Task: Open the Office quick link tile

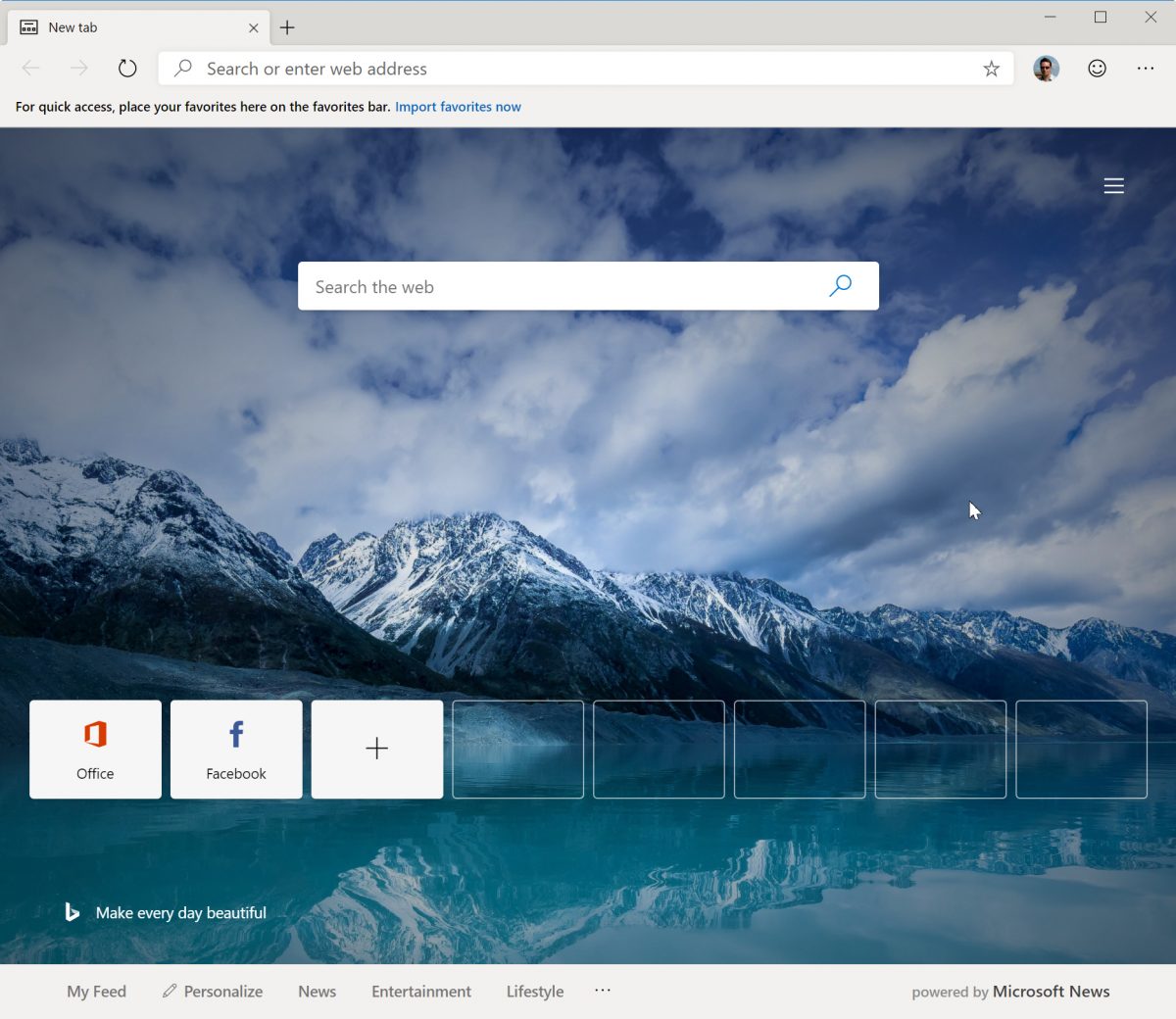Action: coord(95,750)
